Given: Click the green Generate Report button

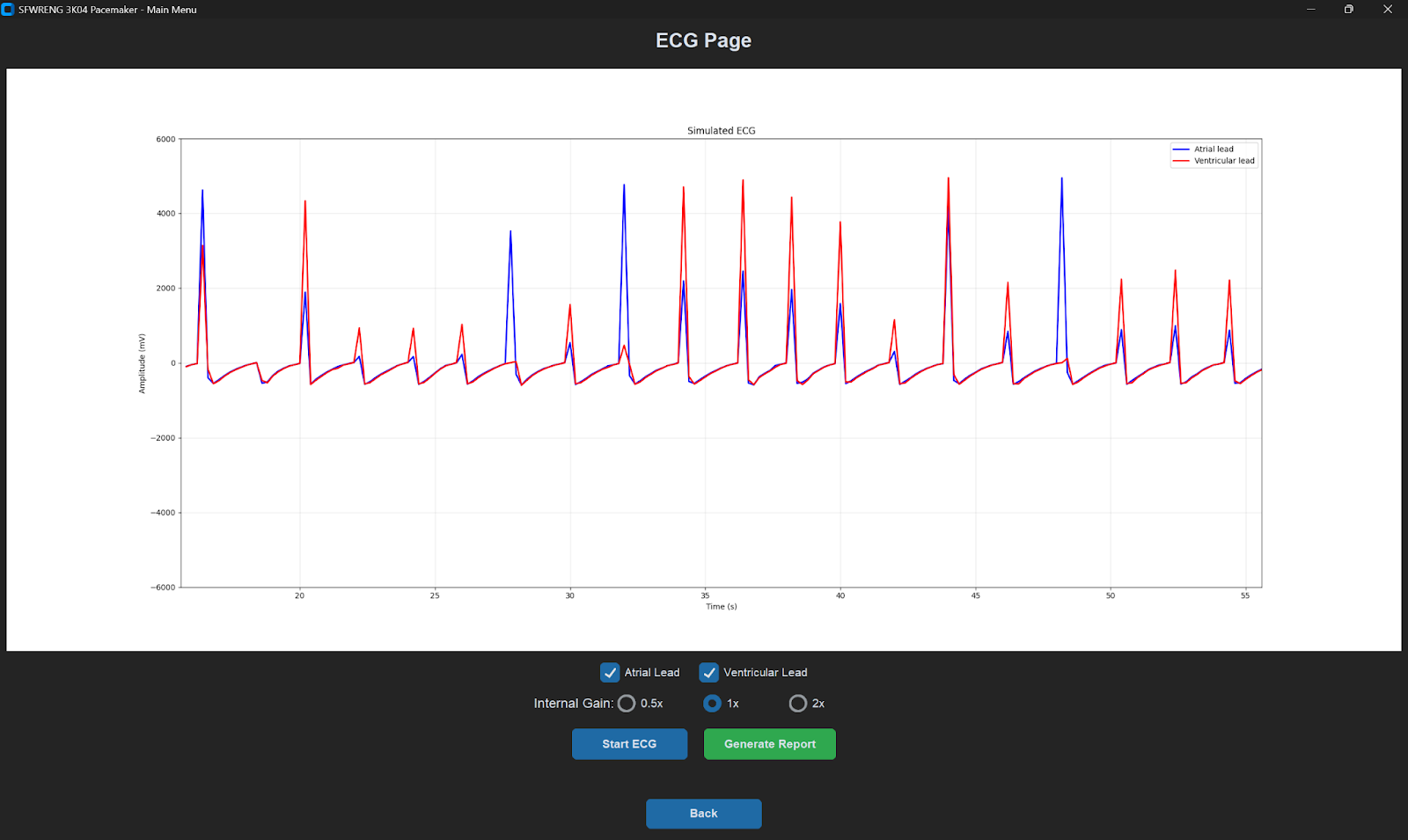Looking at the screenshot, I should (769, 744).
